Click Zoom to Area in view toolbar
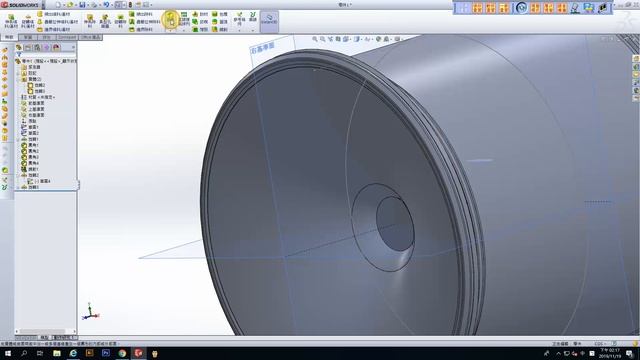The width and height of the screenshot is (640, 360). (x=322, y=39)
